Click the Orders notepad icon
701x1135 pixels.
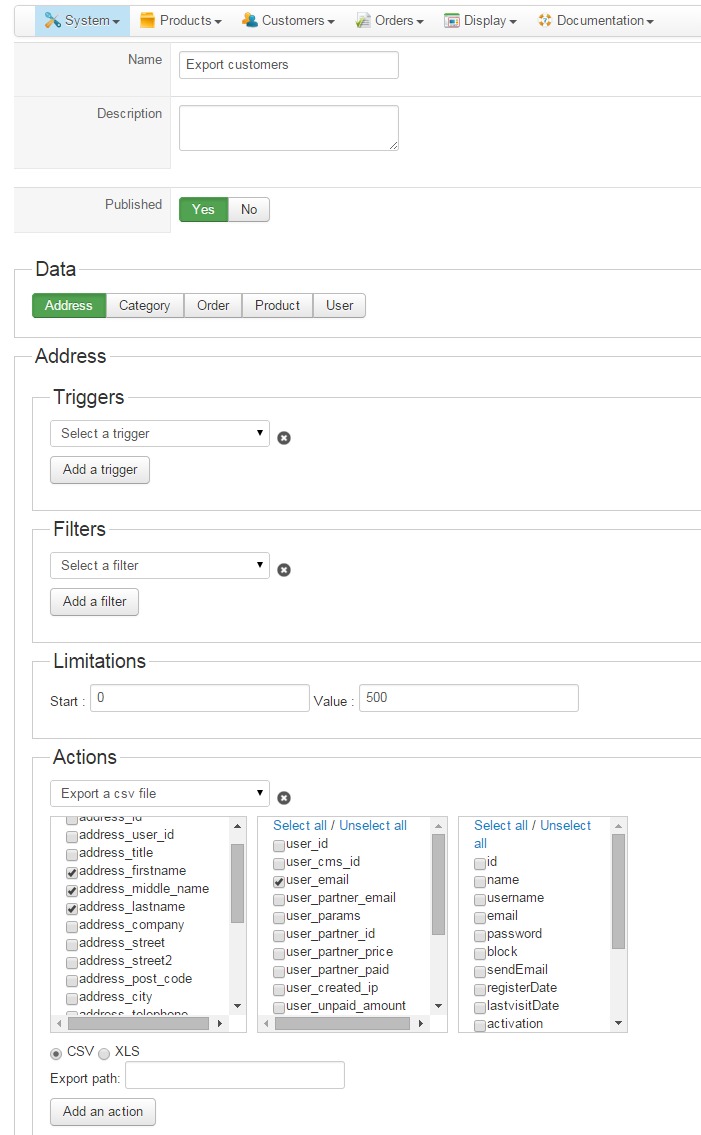(363, 21)
